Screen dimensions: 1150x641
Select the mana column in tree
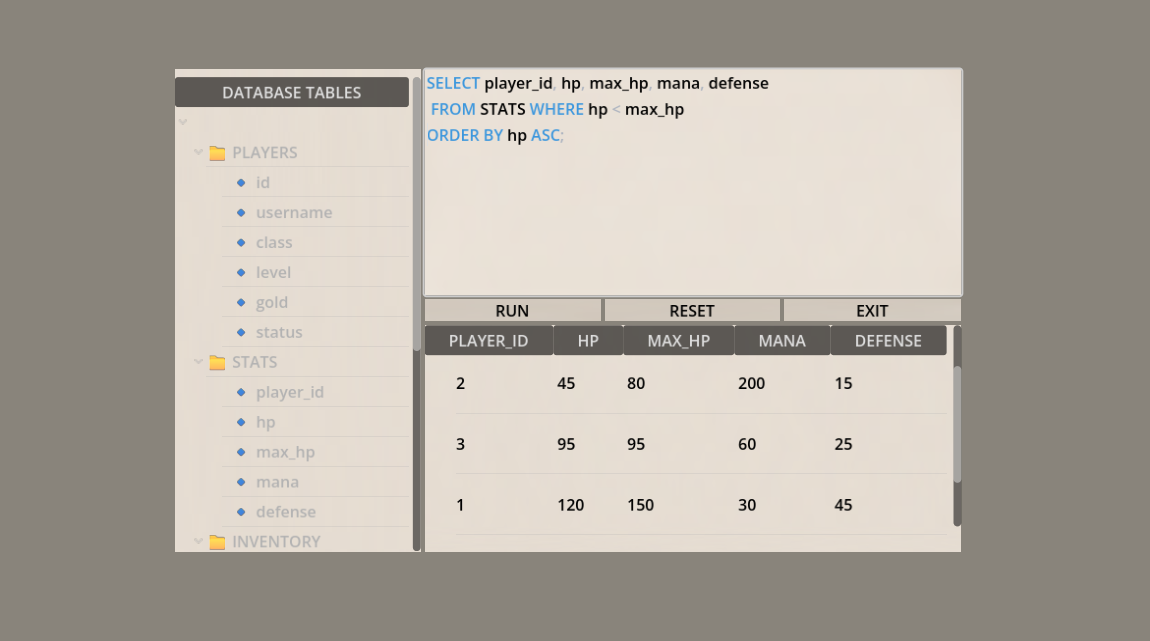pyautogui.click(x=277, y=482)
